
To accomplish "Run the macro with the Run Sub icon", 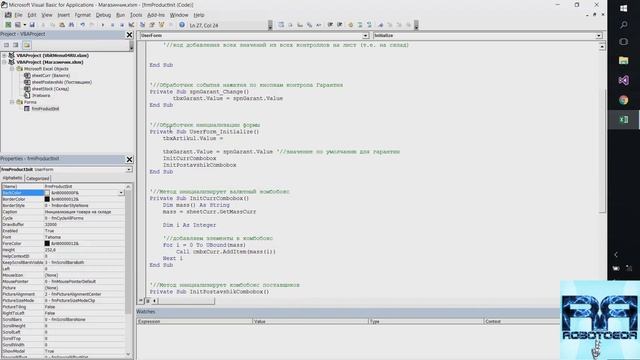I will (x=103, y=25).
